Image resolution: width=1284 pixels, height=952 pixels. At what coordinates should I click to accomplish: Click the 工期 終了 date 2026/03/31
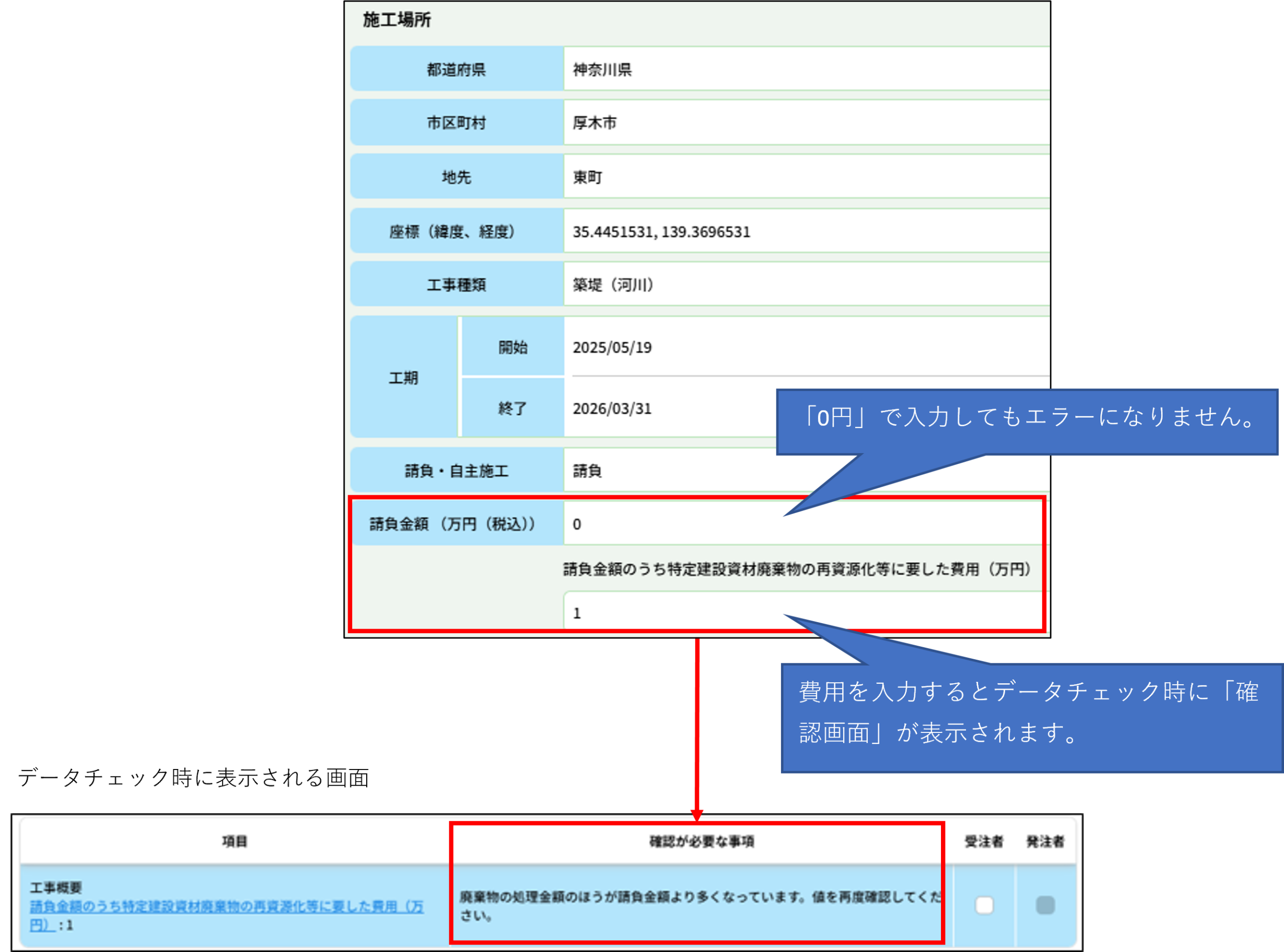663,409
